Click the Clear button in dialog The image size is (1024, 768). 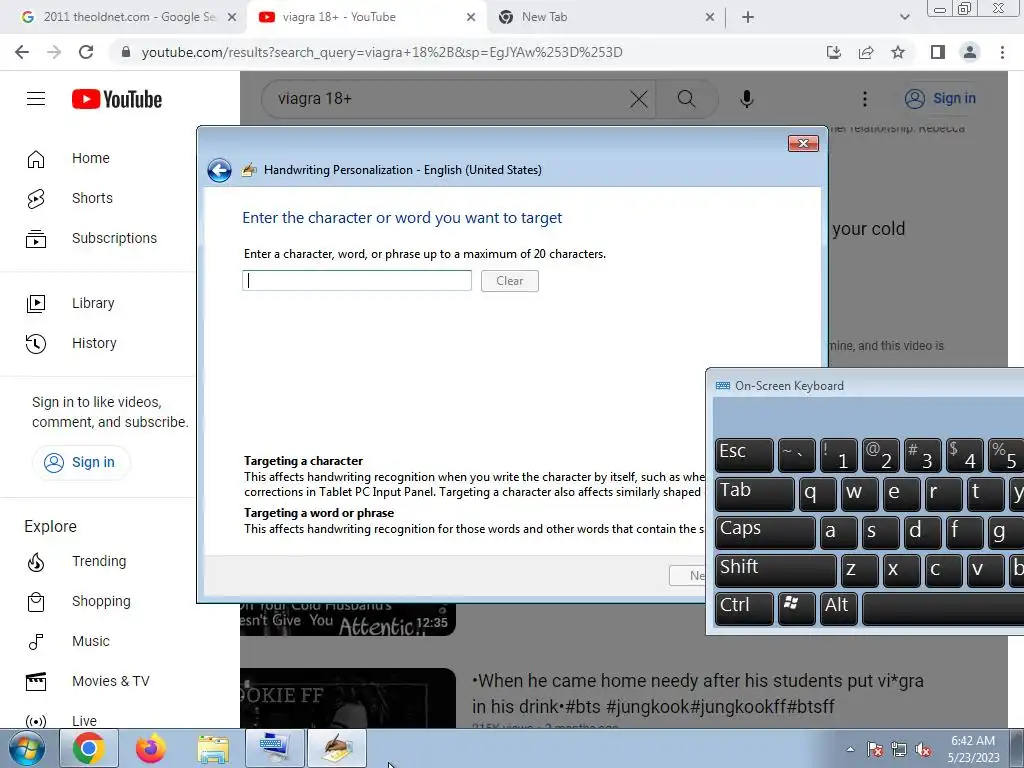(510, 281)
